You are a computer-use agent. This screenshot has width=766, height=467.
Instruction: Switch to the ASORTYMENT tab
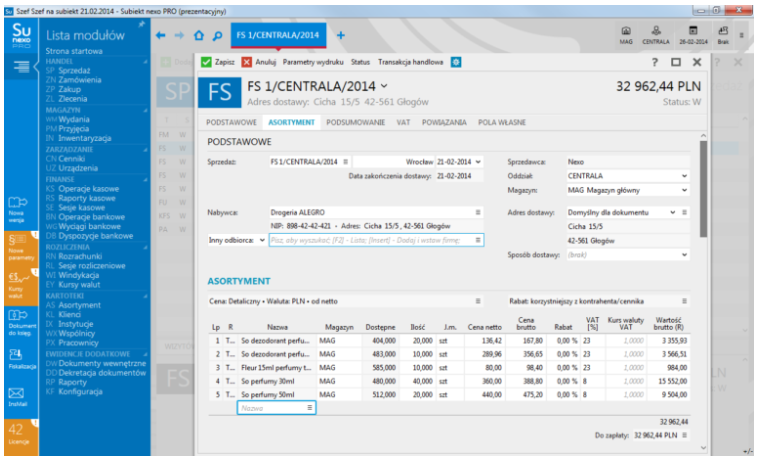pyautogui.click(x=291, y=123)
